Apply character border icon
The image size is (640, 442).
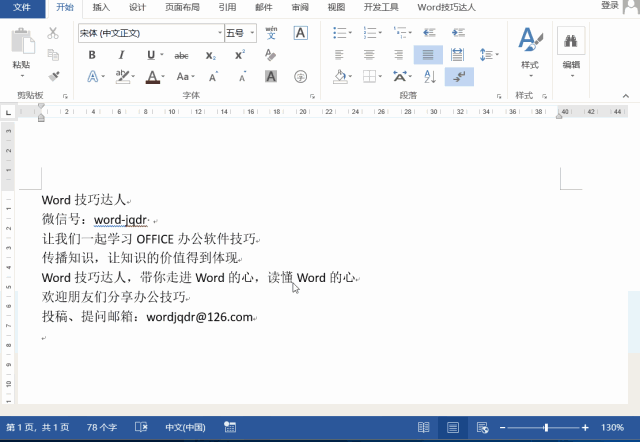[x=300, y=33]
